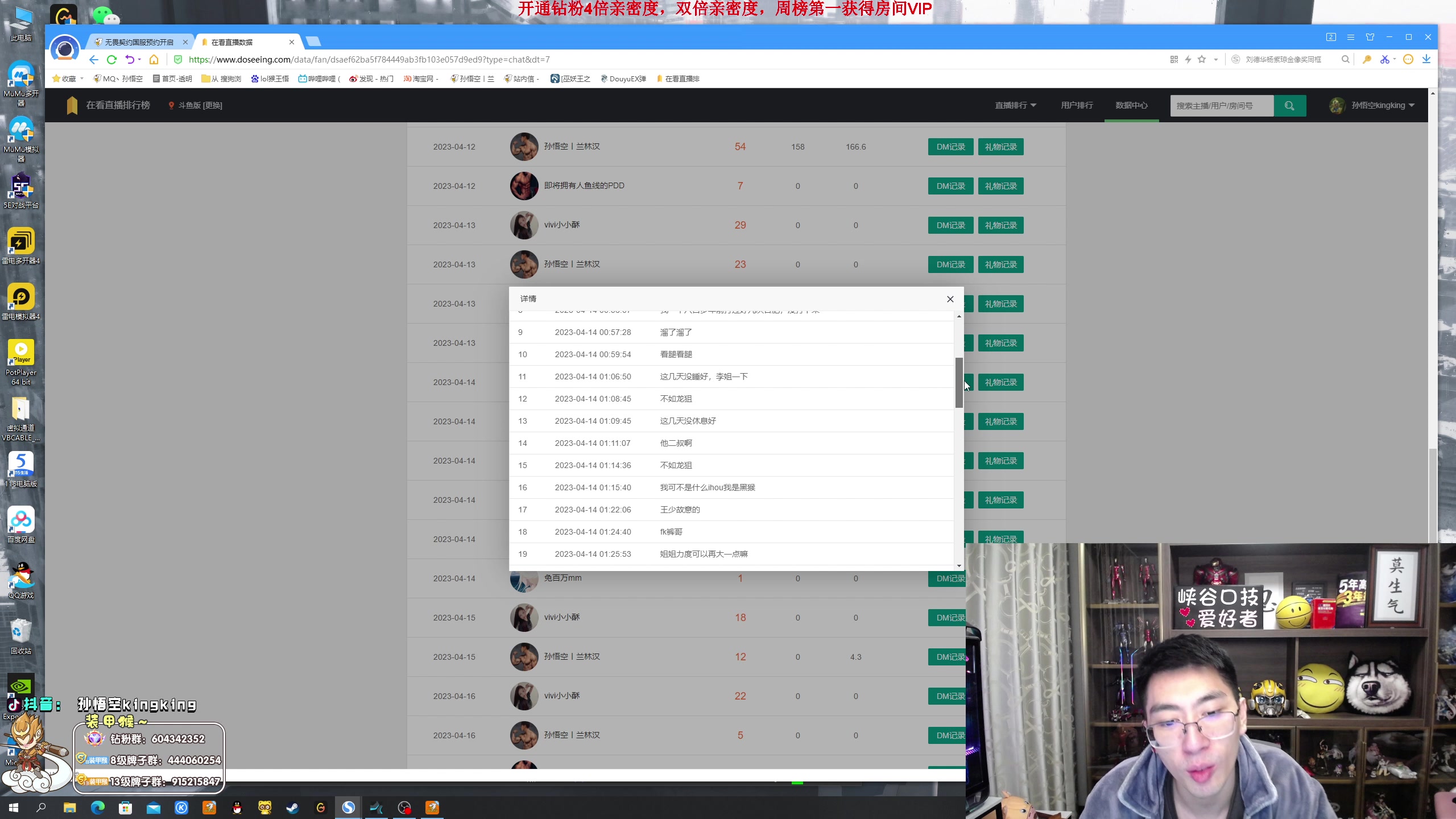This screenshot has width=1456, height=819.
Task: Expand the 直播排行 dropdown menu
Action: 1015,106
